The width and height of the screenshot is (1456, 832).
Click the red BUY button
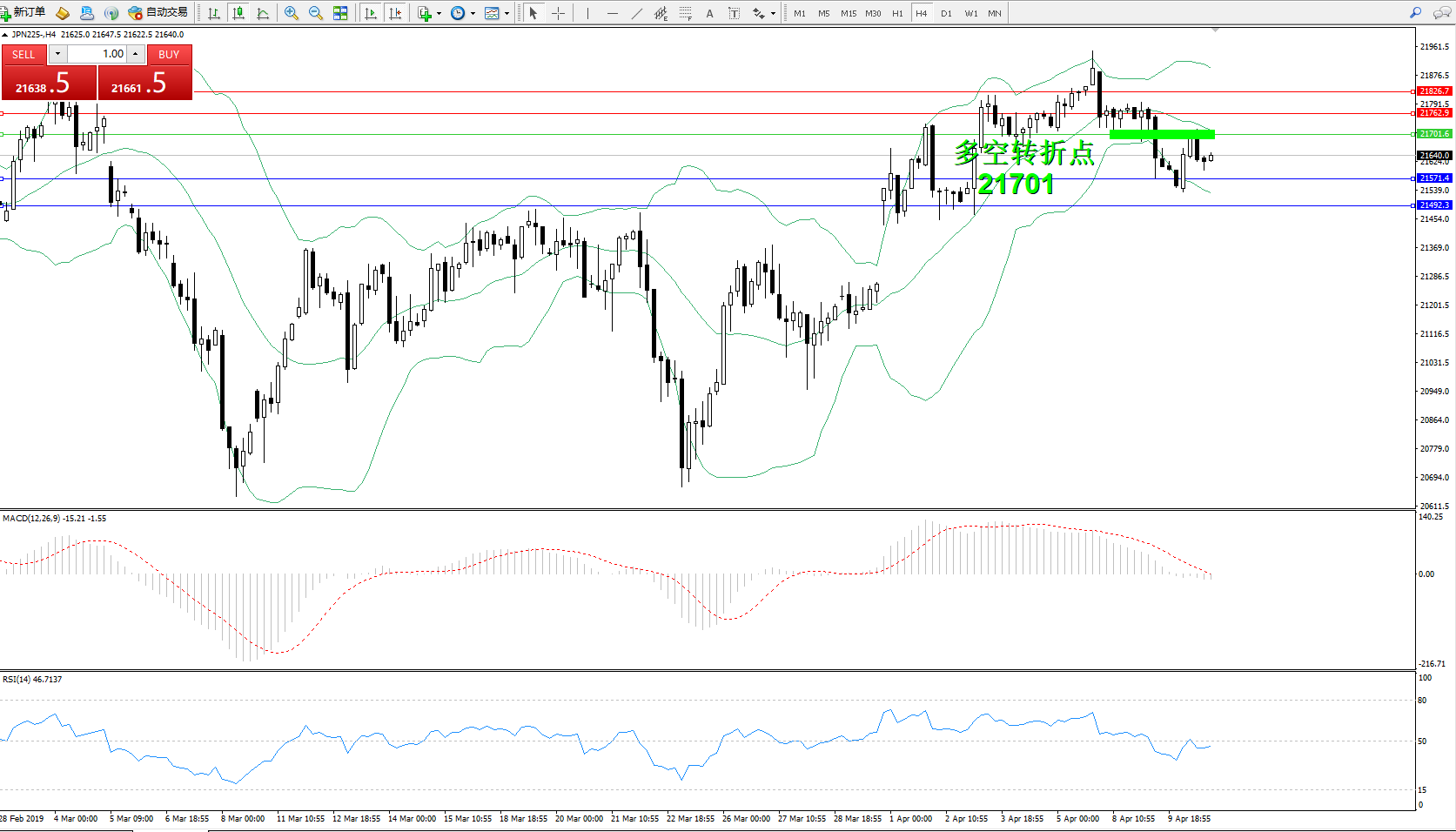point(169,54)
